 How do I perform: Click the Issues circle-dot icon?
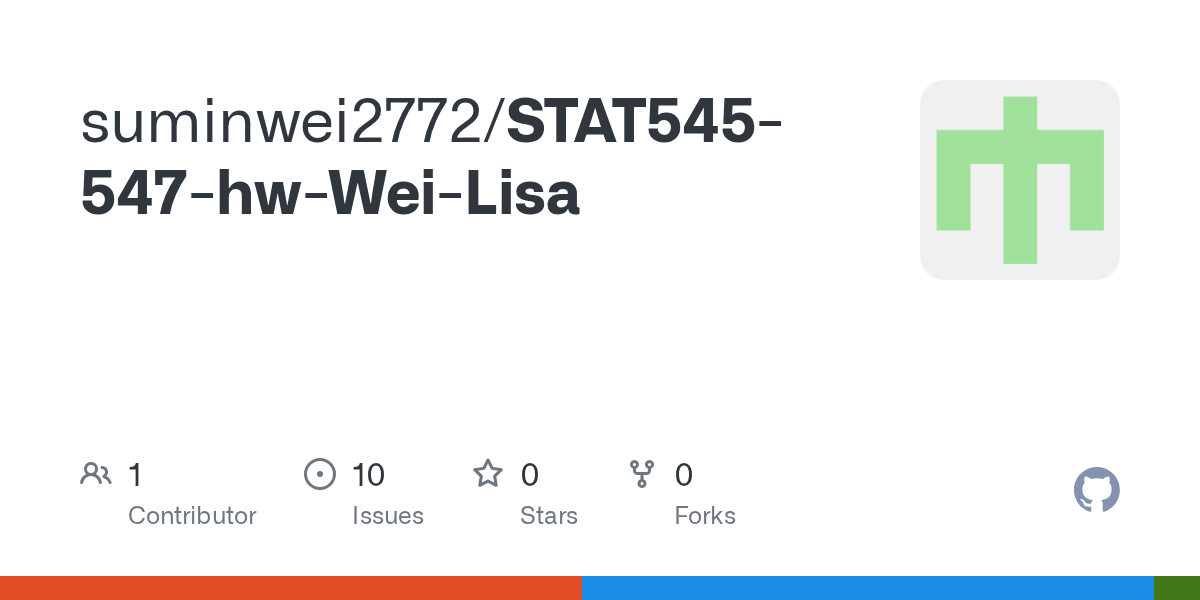click(319, 474)
